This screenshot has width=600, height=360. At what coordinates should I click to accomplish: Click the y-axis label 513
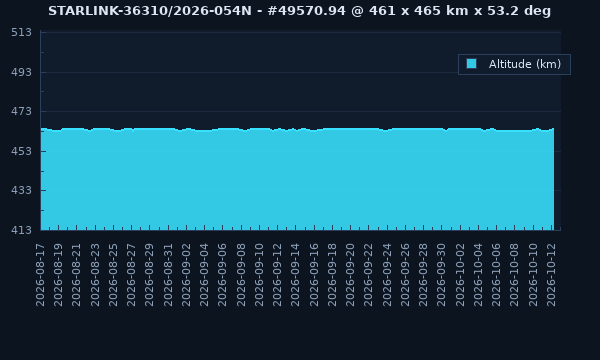tap(21, 33)
